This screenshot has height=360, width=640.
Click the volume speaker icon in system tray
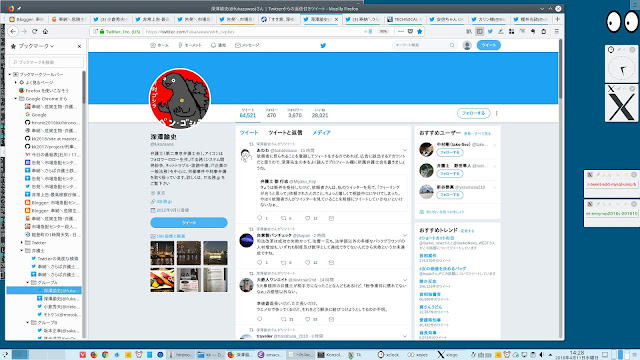click(541, 355)
